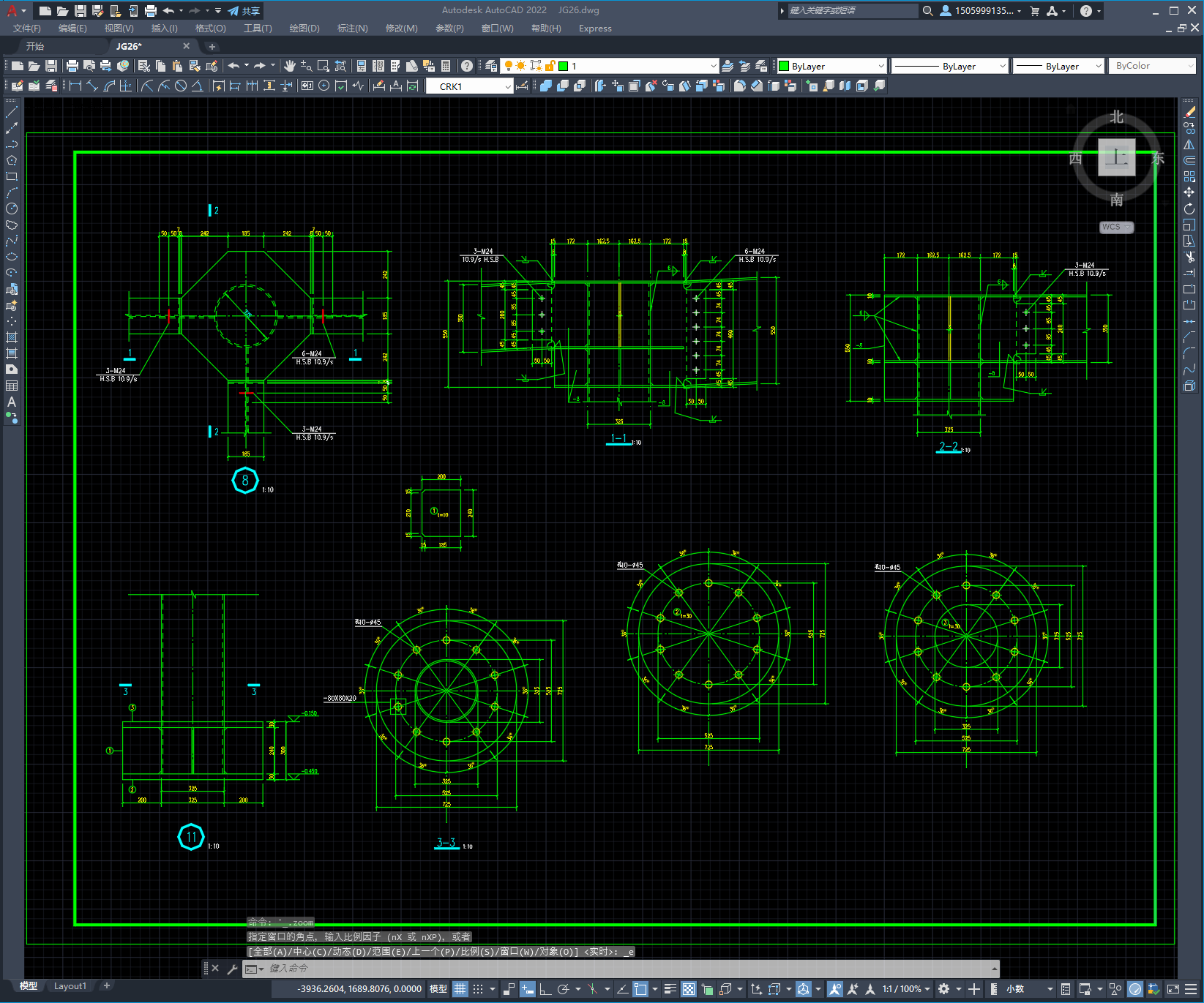1204x1003 pixels.
Task: Click the Undo arrow in quick access toolbar
Action: [x=169, y=11]
